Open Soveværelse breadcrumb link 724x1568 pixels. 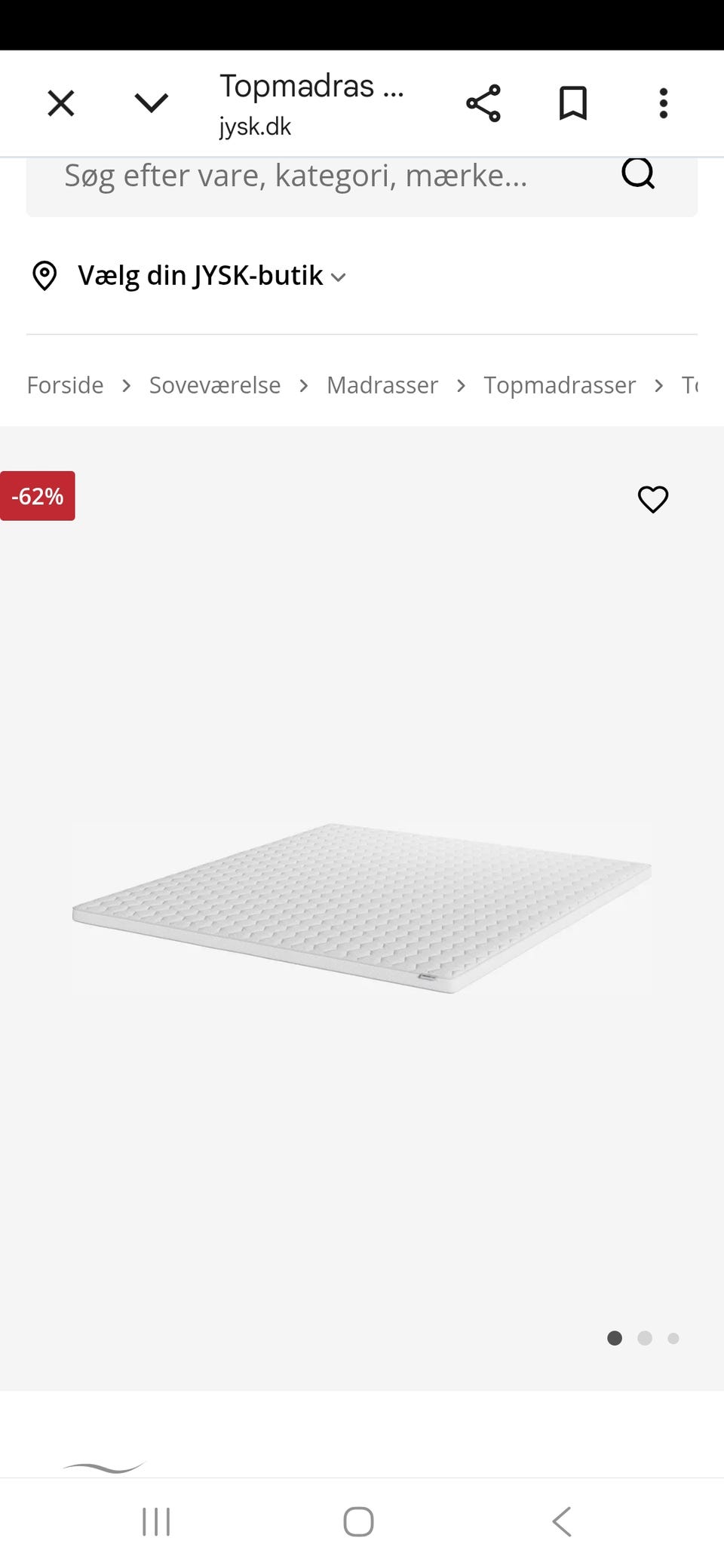tap(215, 385)
